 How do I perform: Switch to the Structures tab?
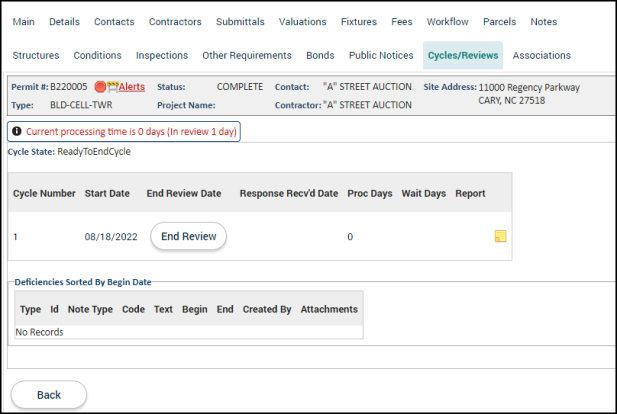point(36,55)
